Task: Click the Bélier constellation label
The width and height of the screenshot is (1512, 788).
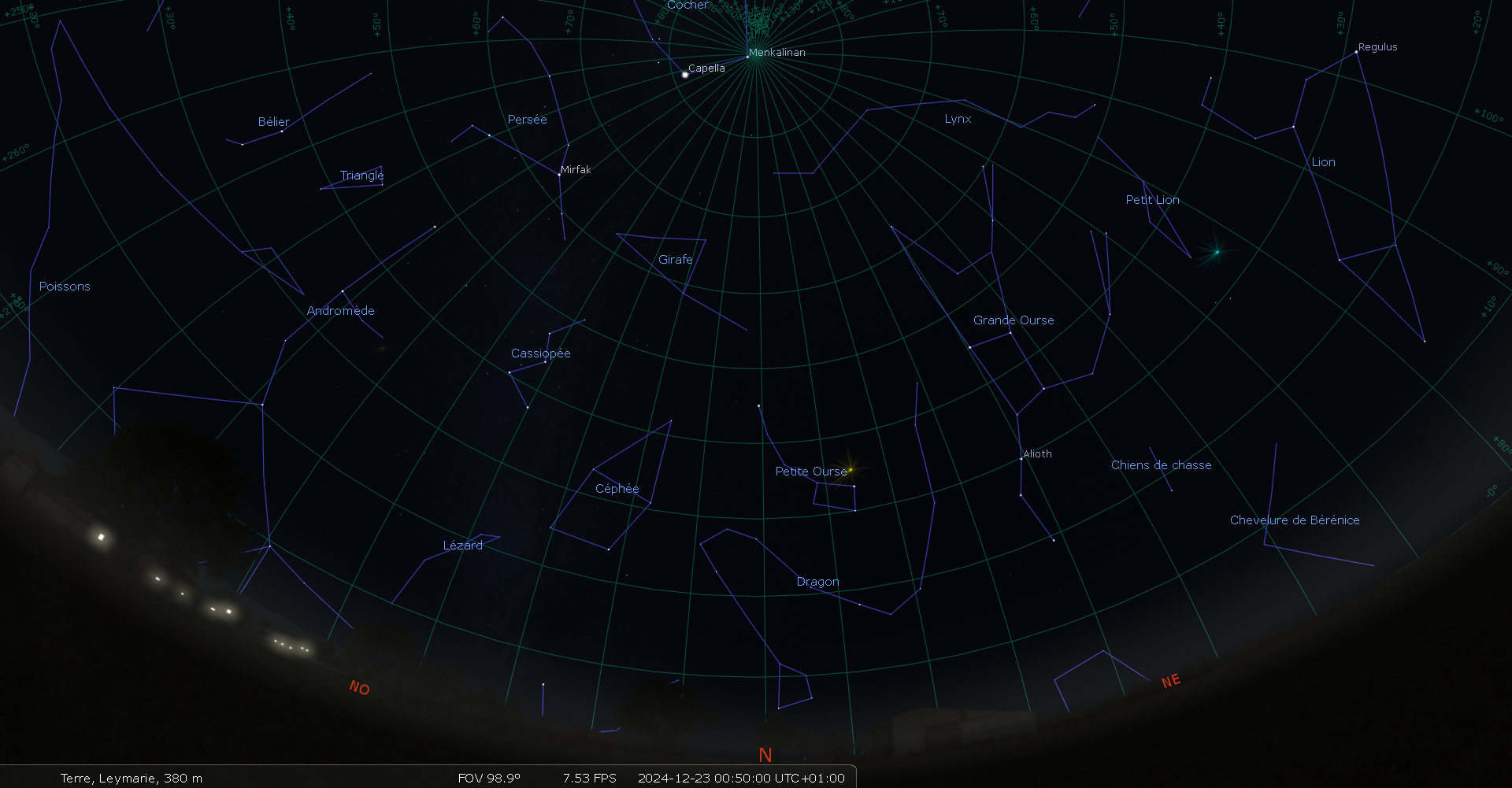Action: [273, 122]
